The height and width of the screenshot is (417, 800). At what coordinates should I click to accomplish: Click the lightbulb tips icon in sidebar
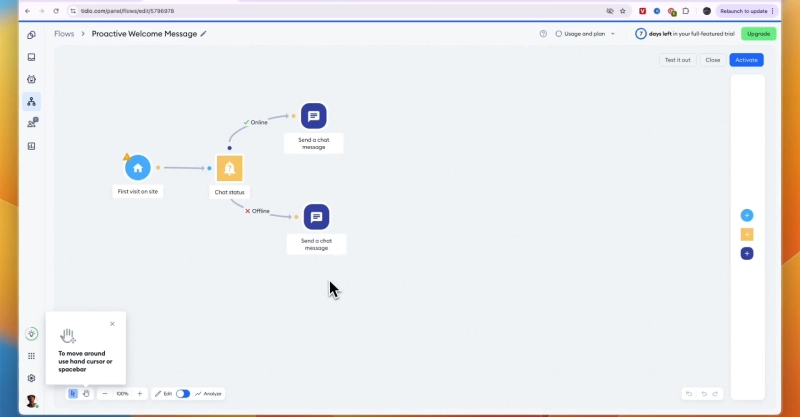coord(32,334)
